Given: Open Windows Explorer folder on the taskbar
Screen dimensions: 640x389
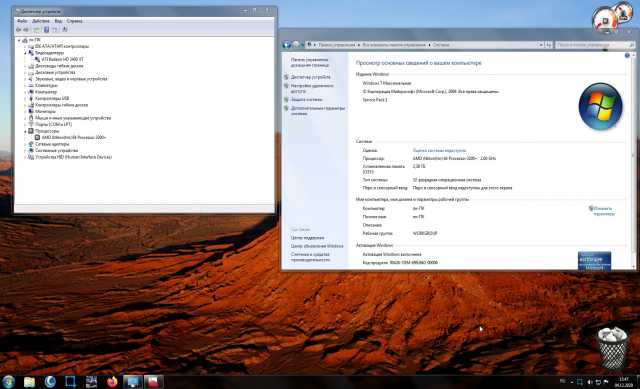Looking at the screenshot, I should (29, 382).
